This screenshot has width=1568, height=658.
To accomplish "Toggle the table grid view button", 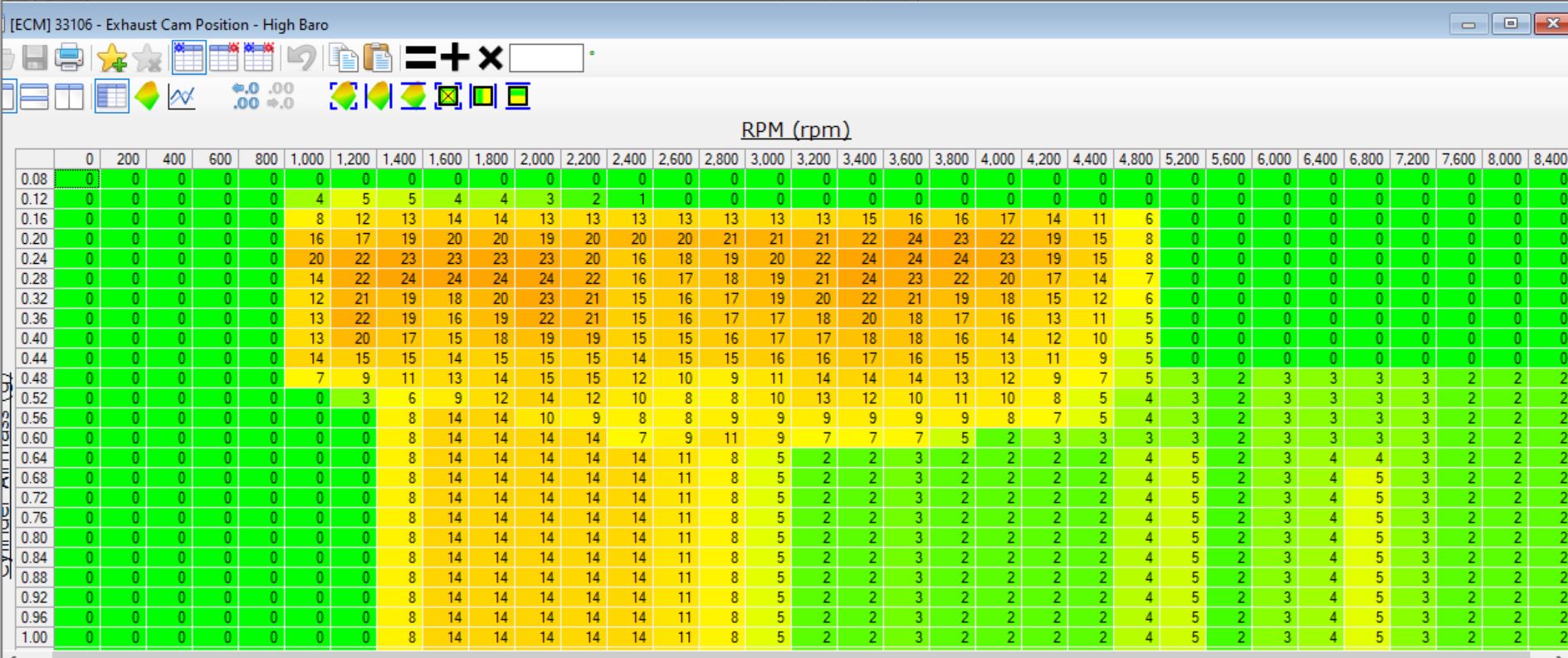I will 111,97.
